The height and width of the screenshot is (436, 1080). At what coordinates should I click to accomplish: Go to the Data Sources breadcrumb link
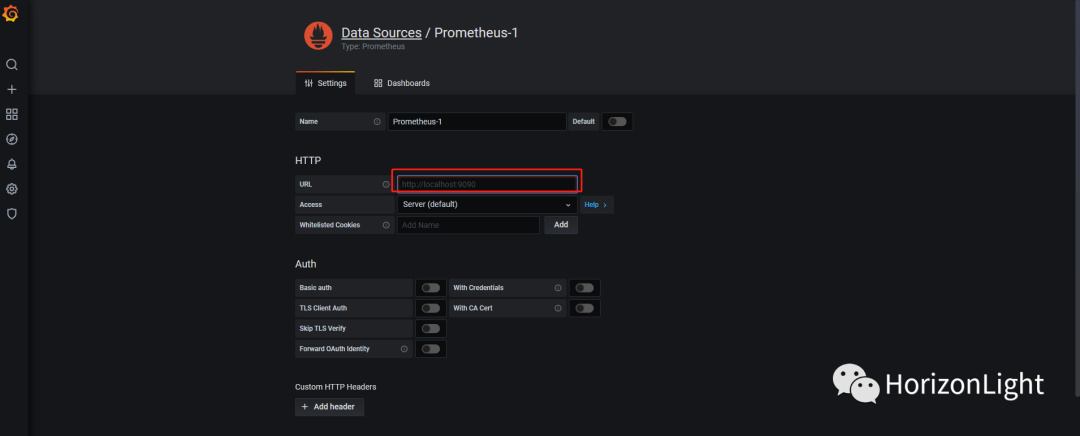(381, 33)
